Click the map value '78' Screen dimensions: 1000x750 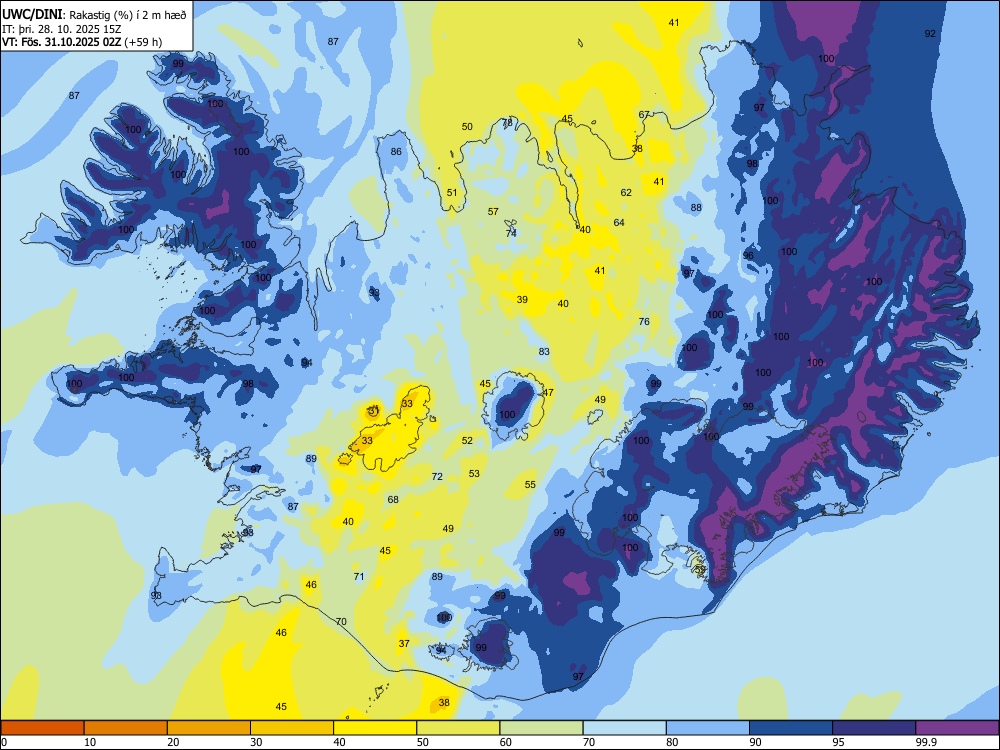pyautogui.click(x=507, y=122)
